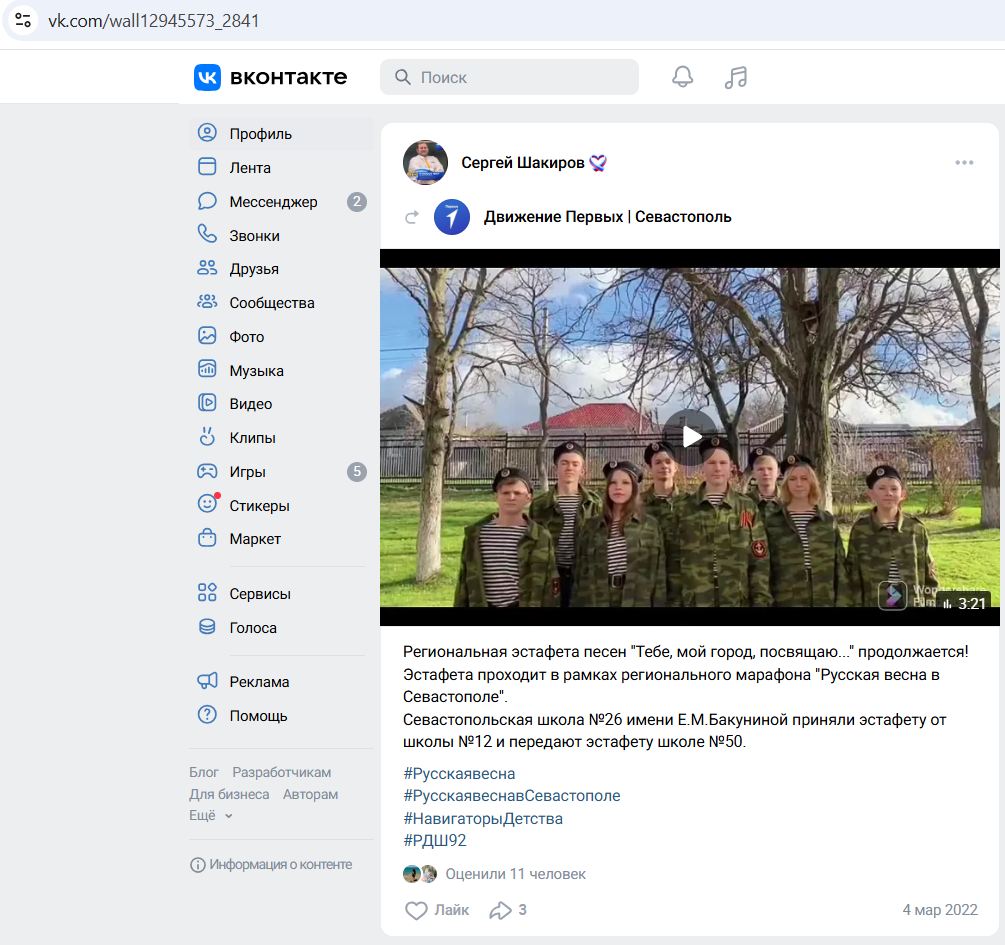Image resolution: width=1005 pixels, height=945 pixels.
Task: Click hashtag #НавигаторыДетства
Action: click(483, 819)
